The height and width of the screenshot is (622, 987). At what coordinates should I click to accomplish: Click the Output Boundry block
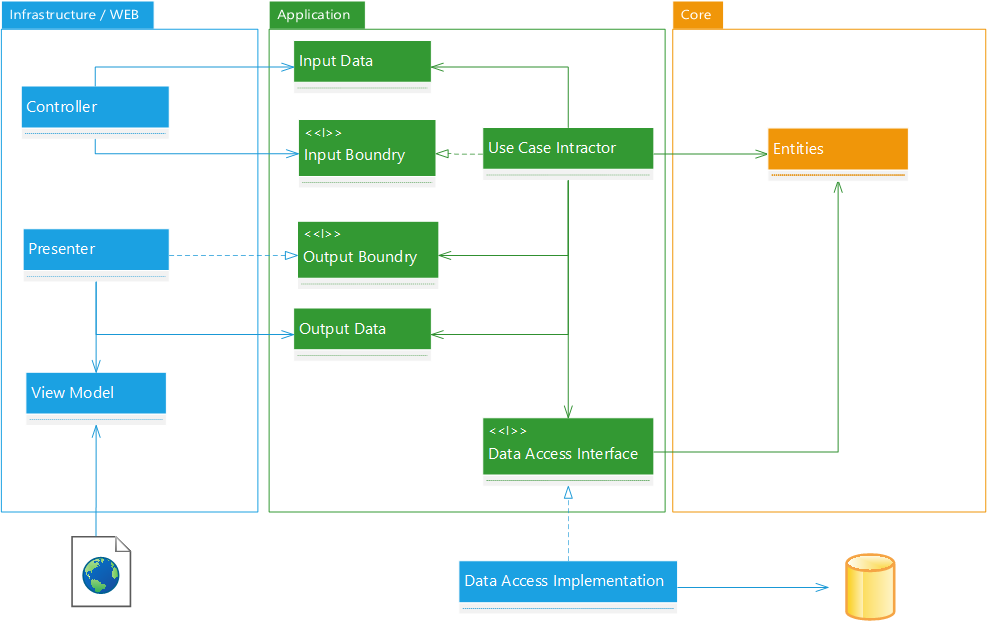click(367, 249)
